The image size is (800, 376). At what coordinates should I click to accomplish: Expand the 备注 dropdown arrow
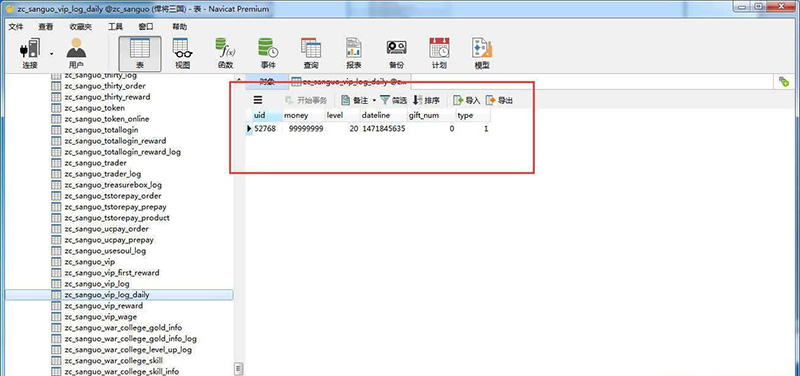click(374, 101)
